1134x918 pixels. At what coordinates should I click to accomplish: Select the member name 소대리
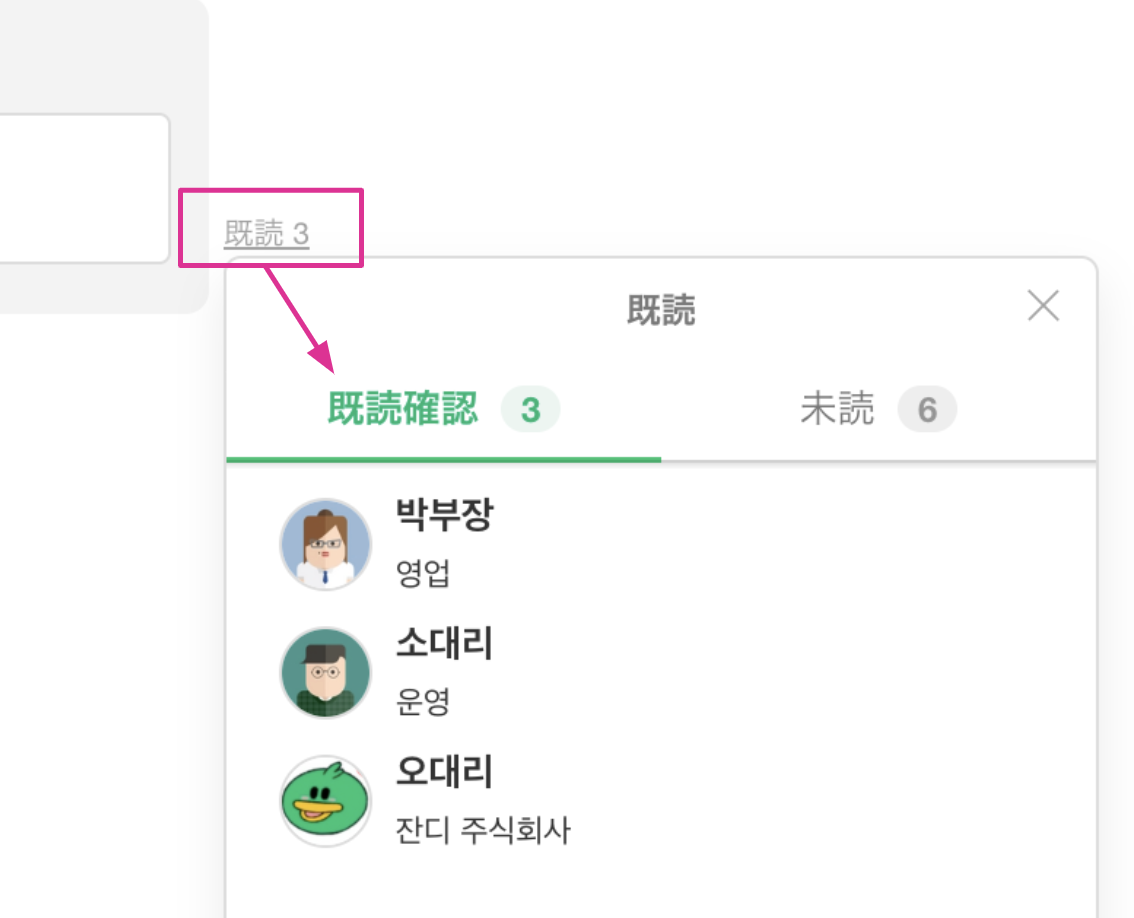444,644
